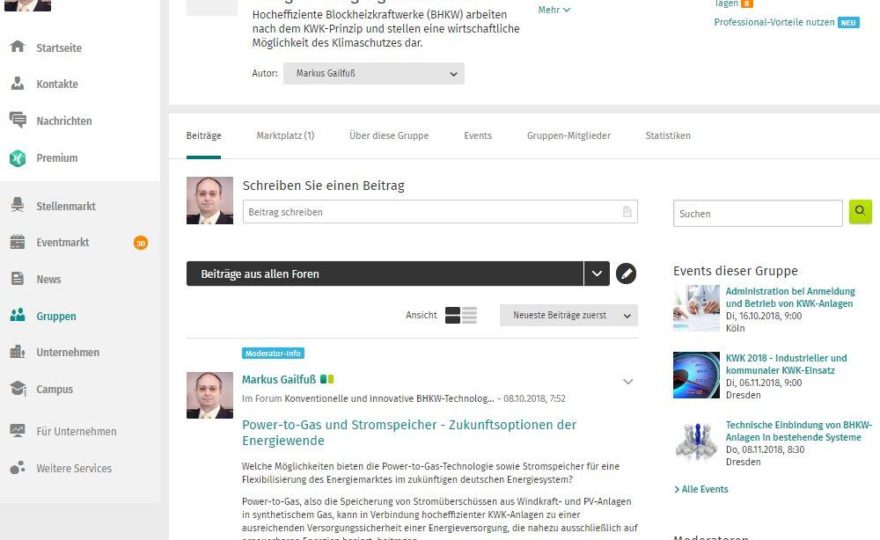
Task: Open the Power-to-Gas und Stromspeicher post title
Action: click(x=409, y=432)
